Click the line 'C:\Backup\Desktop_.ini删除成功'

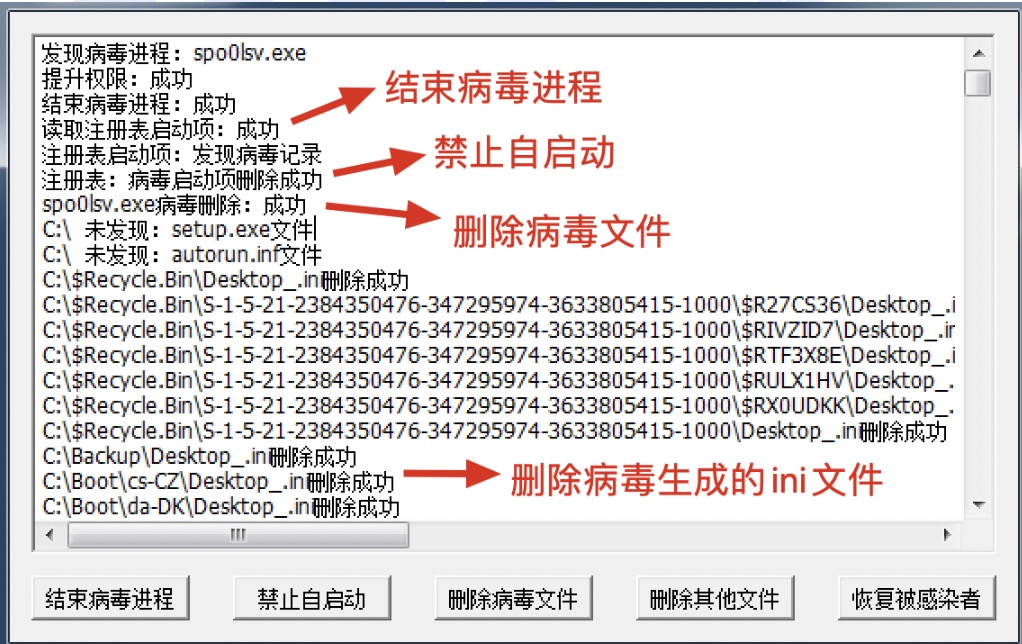coord(199,456)
